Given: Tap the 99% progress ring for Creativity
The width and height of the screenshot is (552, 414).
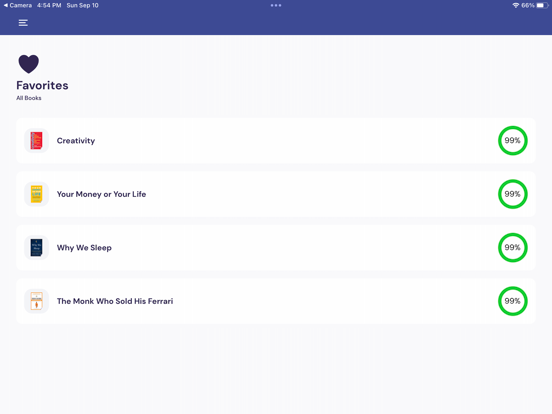Looking at the screenshot, I should coord(513,140).
